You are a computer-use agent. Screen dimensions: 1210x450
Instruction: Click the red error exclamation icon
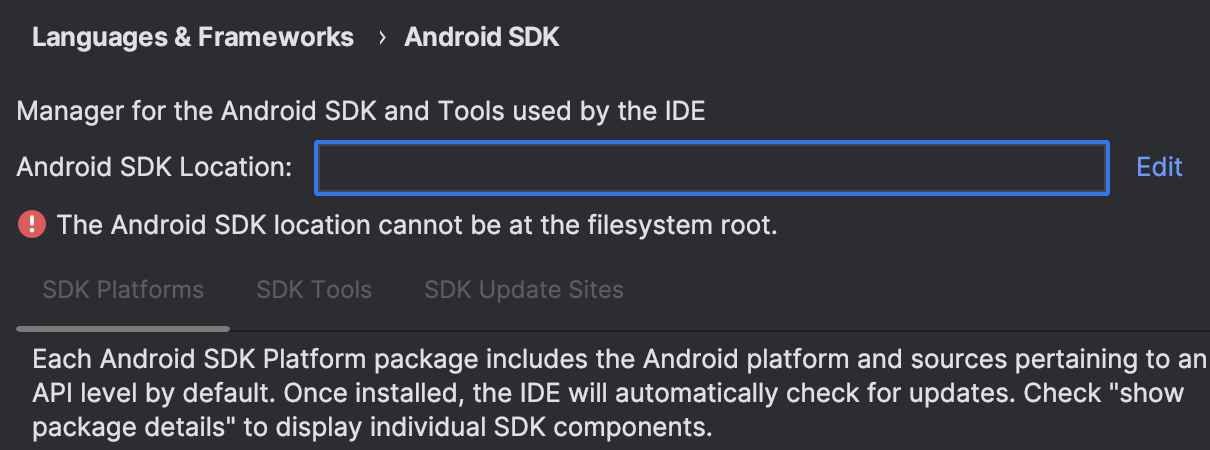click(32, 225)
